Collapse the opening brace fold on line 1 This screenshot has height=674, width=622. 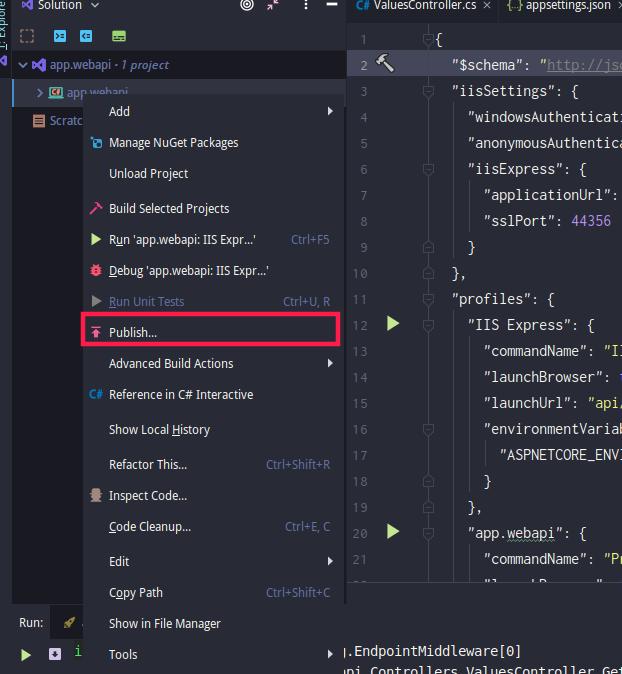428,40
